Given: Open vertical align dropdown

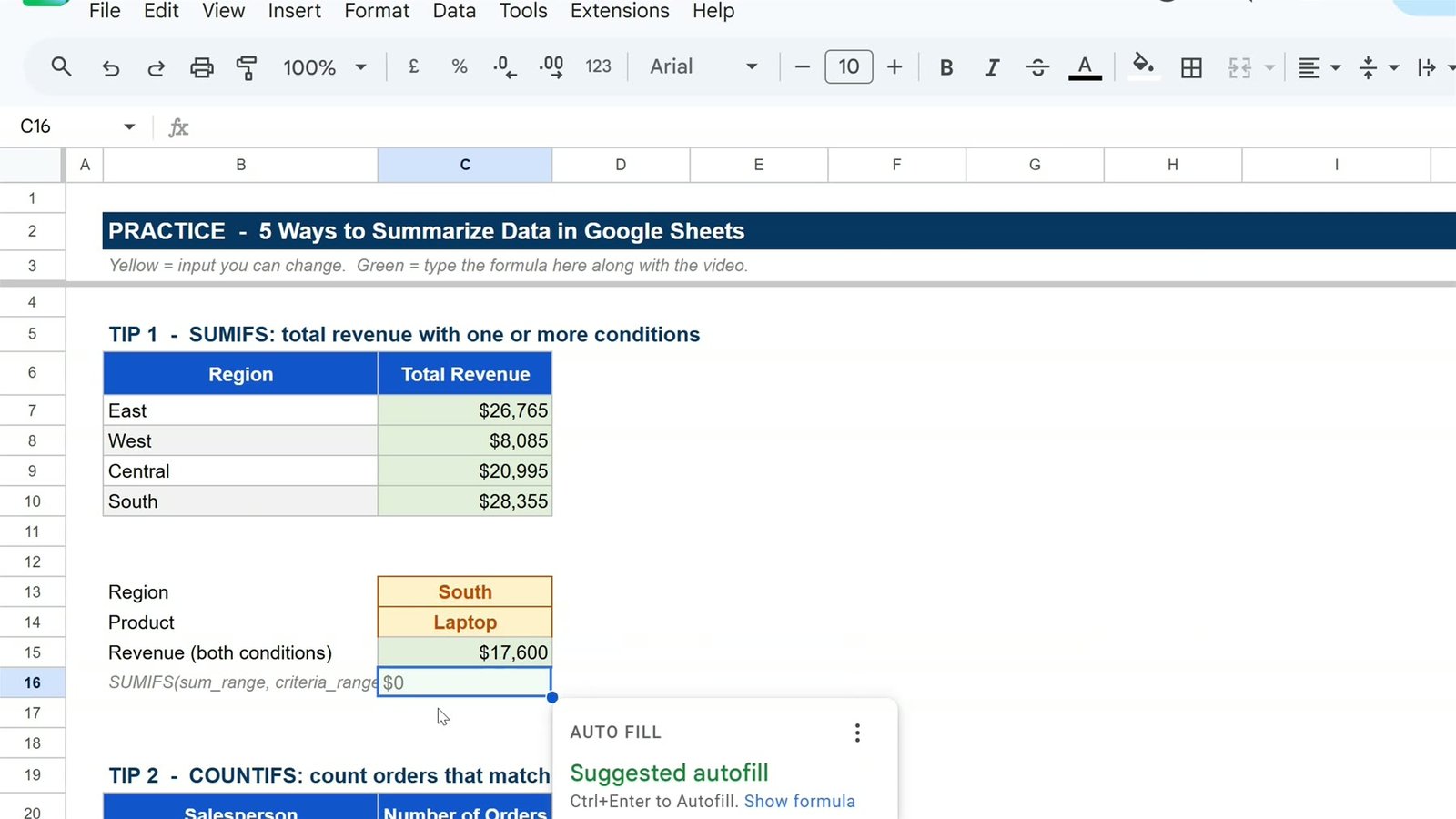Looking at the screenshot, I should (x=1378, y=67).
